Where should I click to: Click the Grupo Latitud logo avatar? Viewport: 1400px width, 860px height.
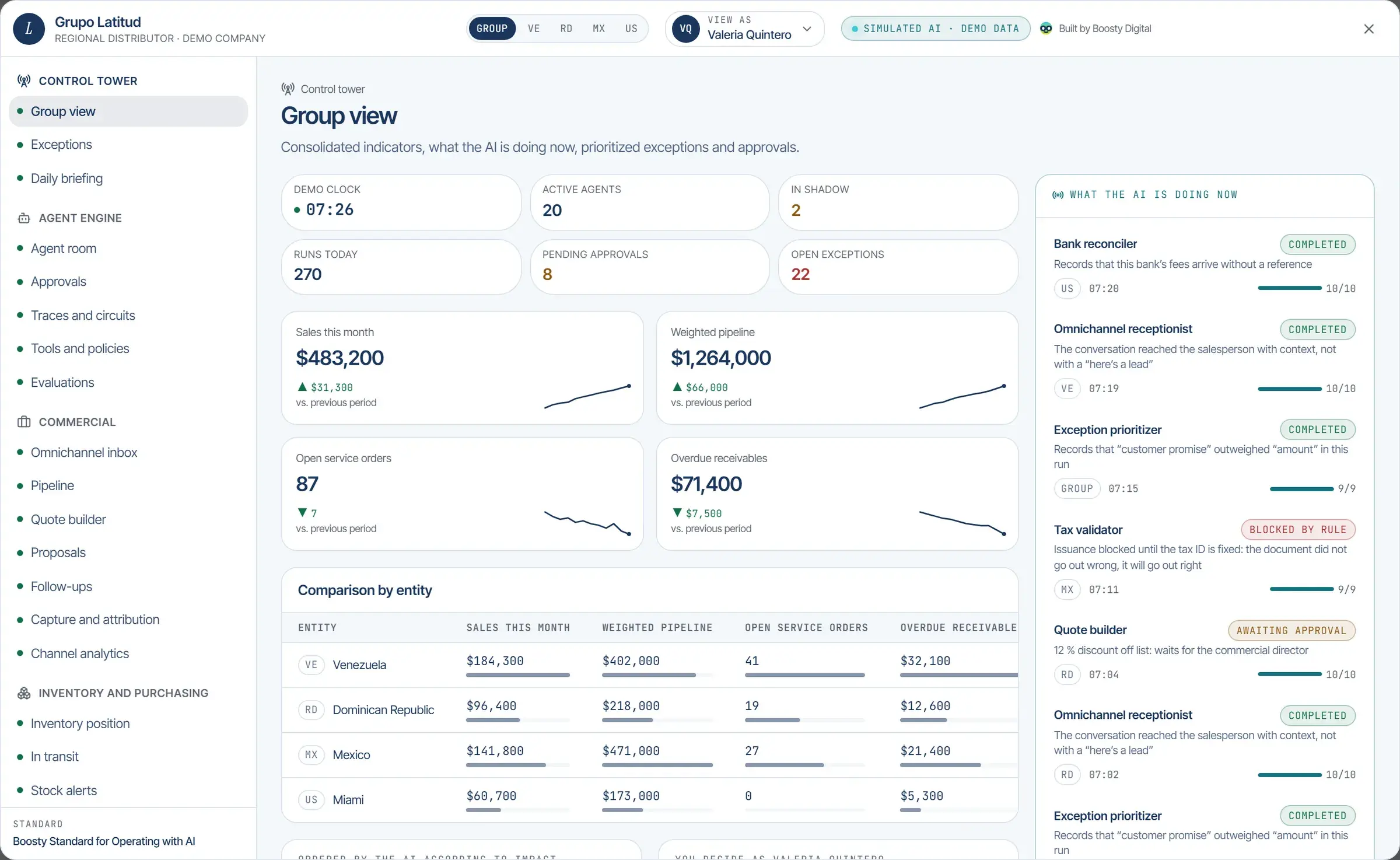(x=29, y=29)
